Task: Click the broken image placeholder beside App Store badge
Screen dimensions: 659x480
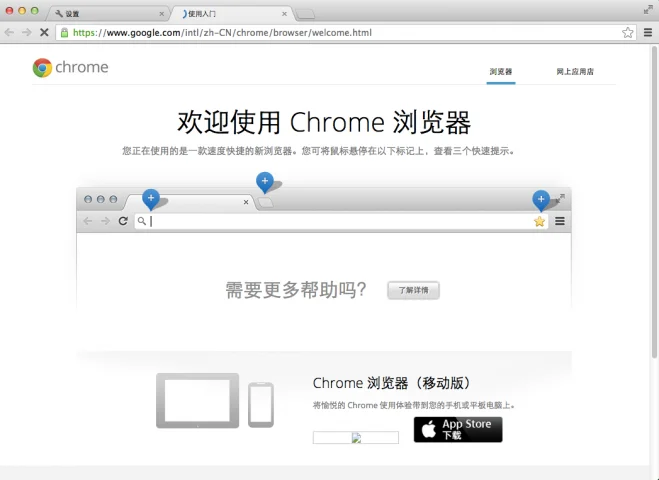Action: point(356,438)
